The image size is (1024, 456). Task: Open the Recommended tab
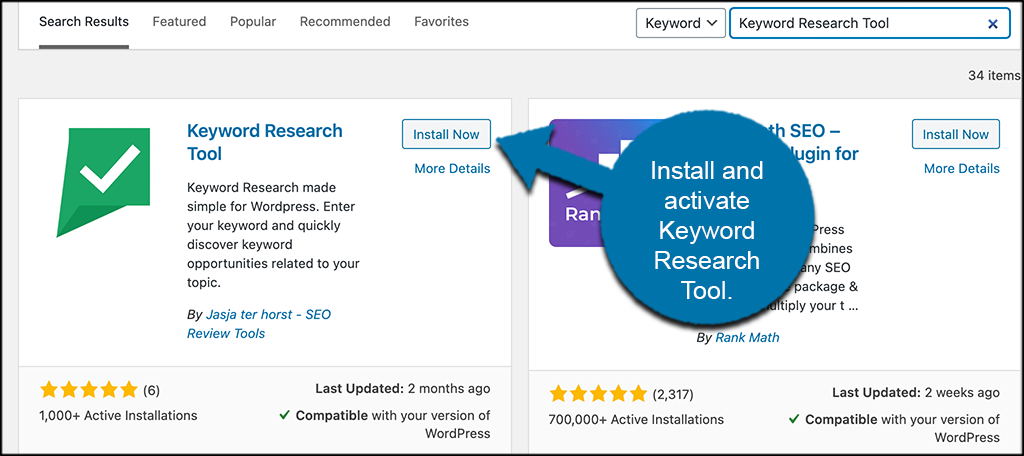tap(345, 22)
